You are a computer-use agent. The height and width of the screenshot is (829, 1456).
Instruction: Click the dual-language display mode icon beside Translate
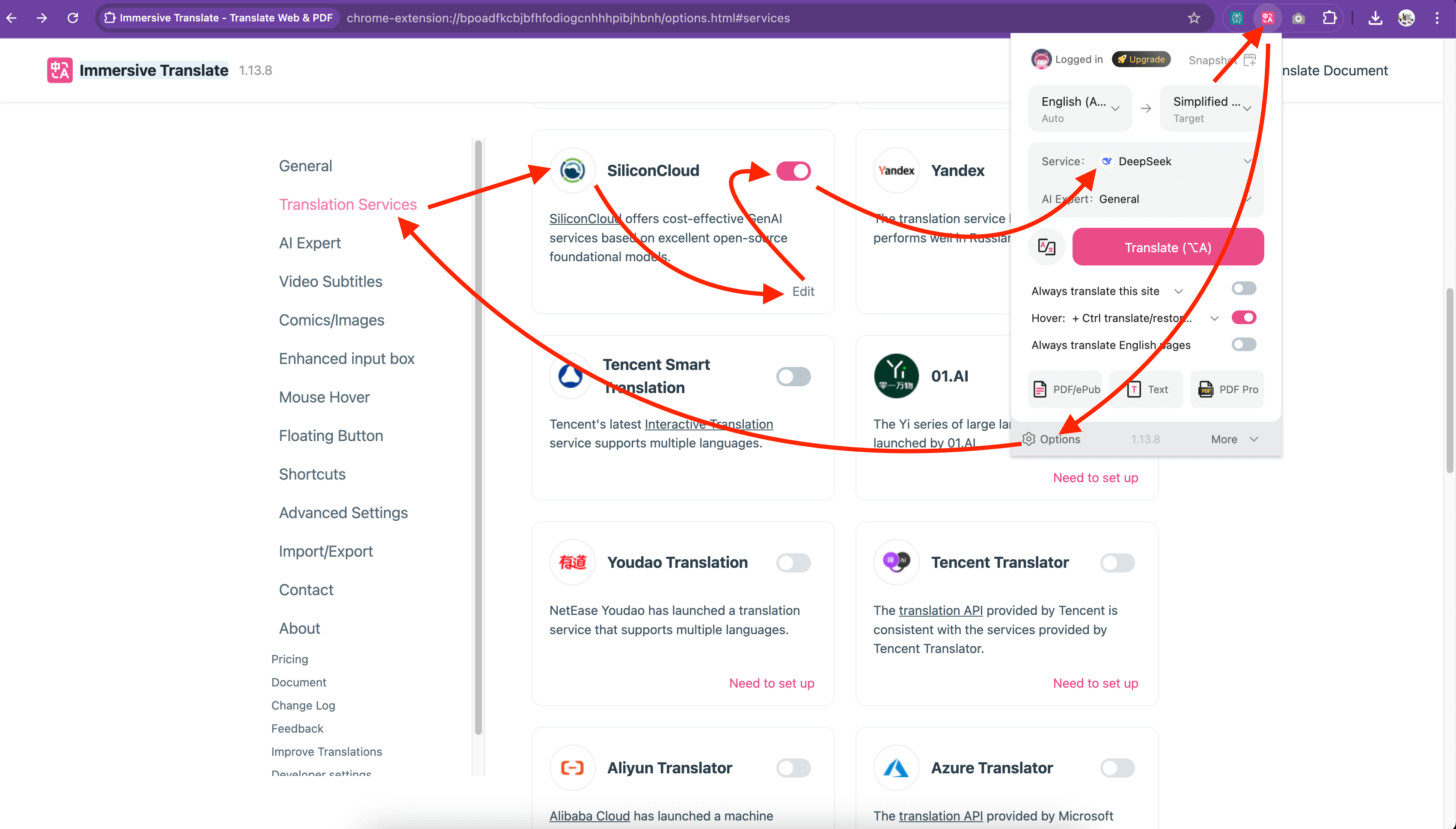pyautogui.click(x=1046, y=247)
